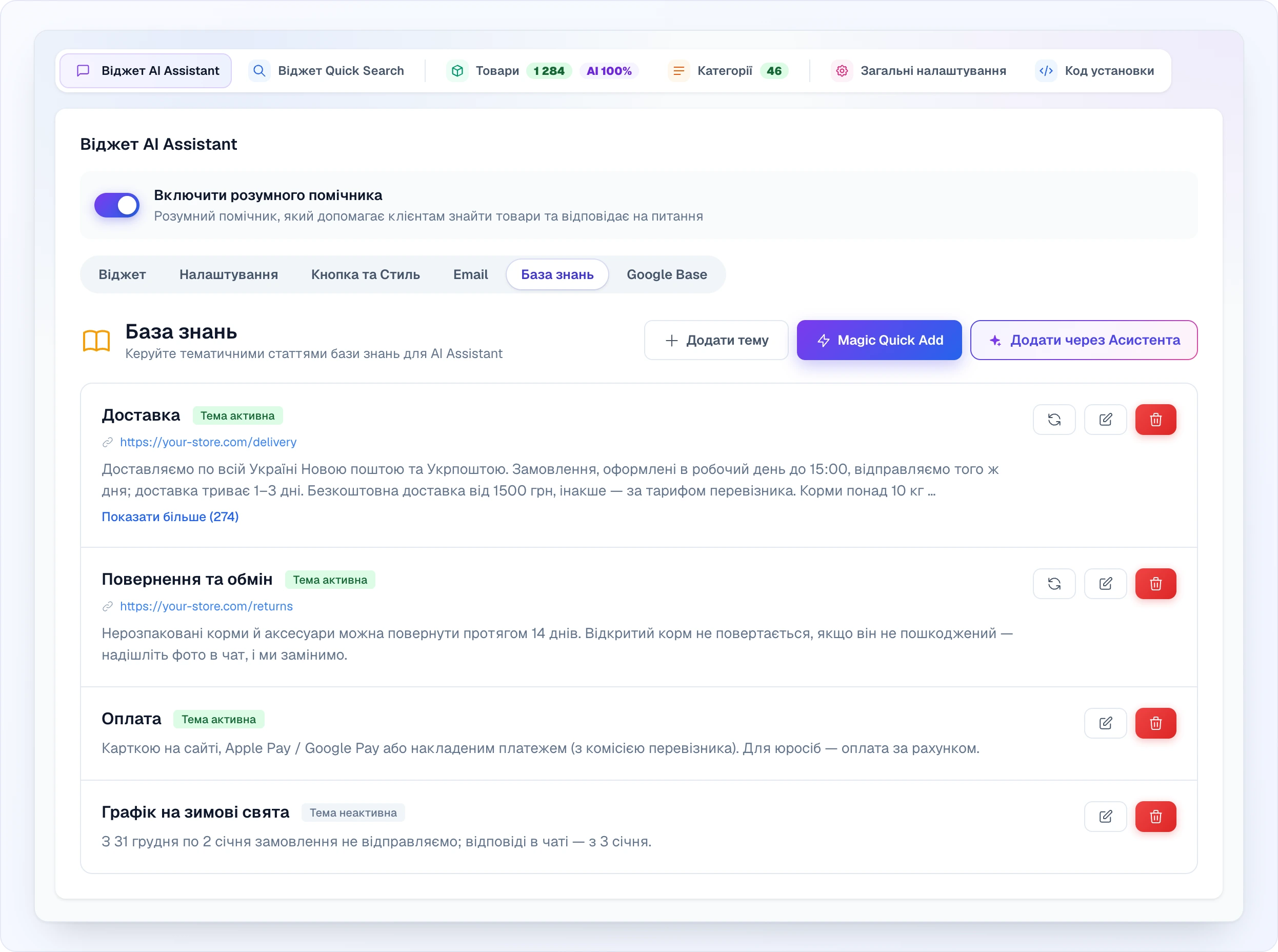Expand Показати більше (274) text
This screenshot has height=952, width=1278.
pos(170,517)
